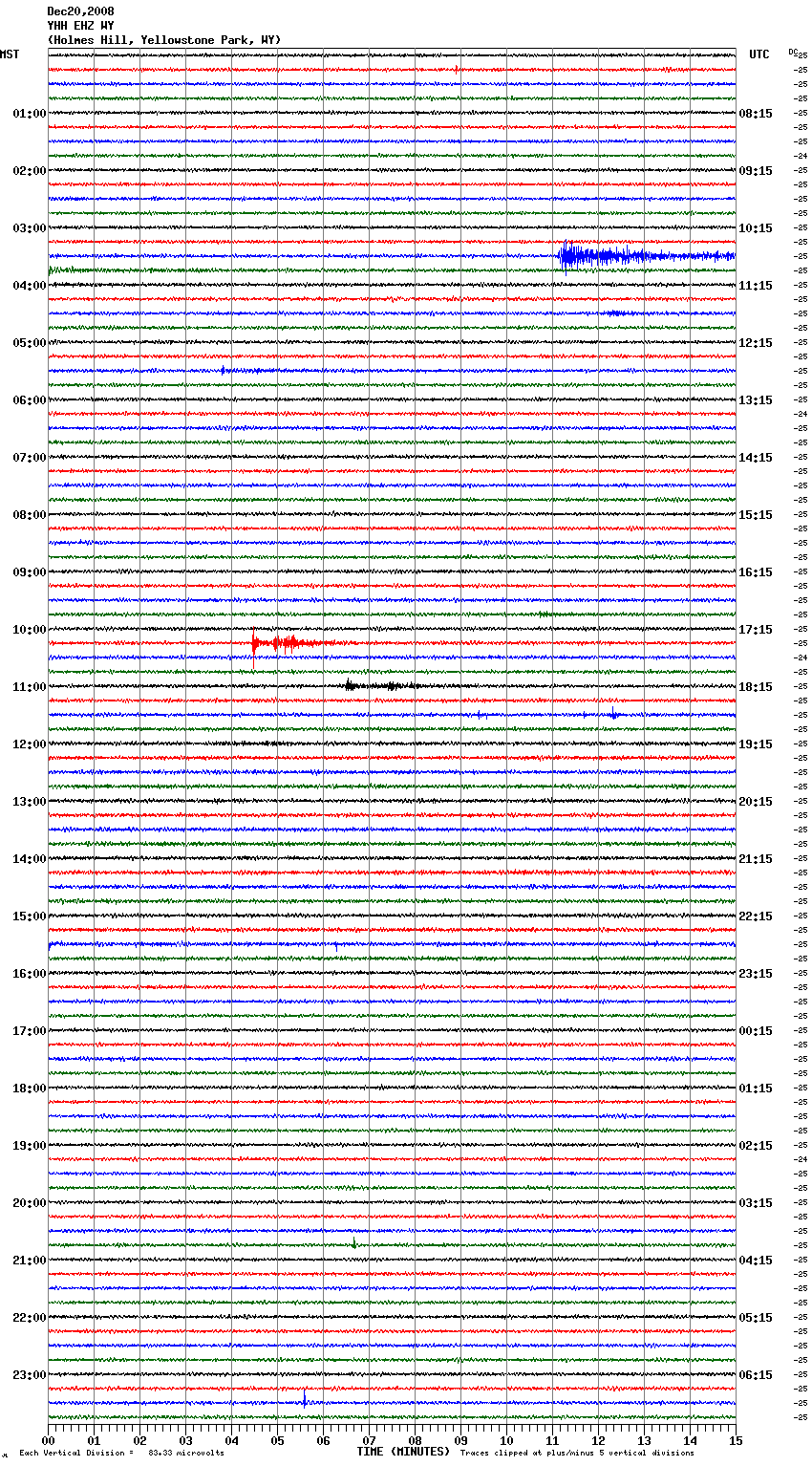812x1466 pixels.
Task: Click the TIME (MINUTES) axis title
Action: point(403,1452)
